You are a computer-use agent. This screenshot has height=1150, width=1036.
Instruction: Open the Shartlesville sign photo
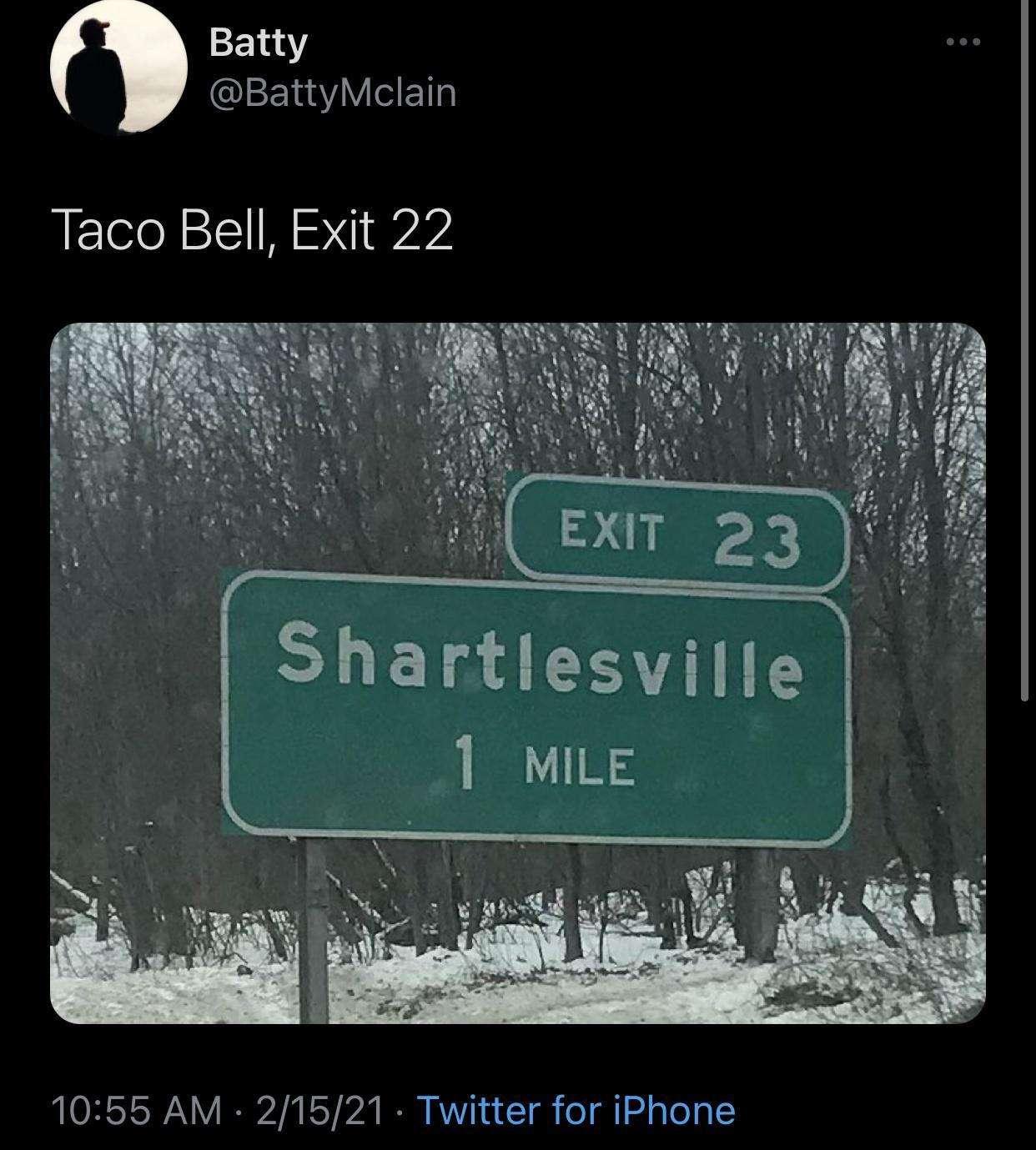pyautogui.click(x=518, y=673)
